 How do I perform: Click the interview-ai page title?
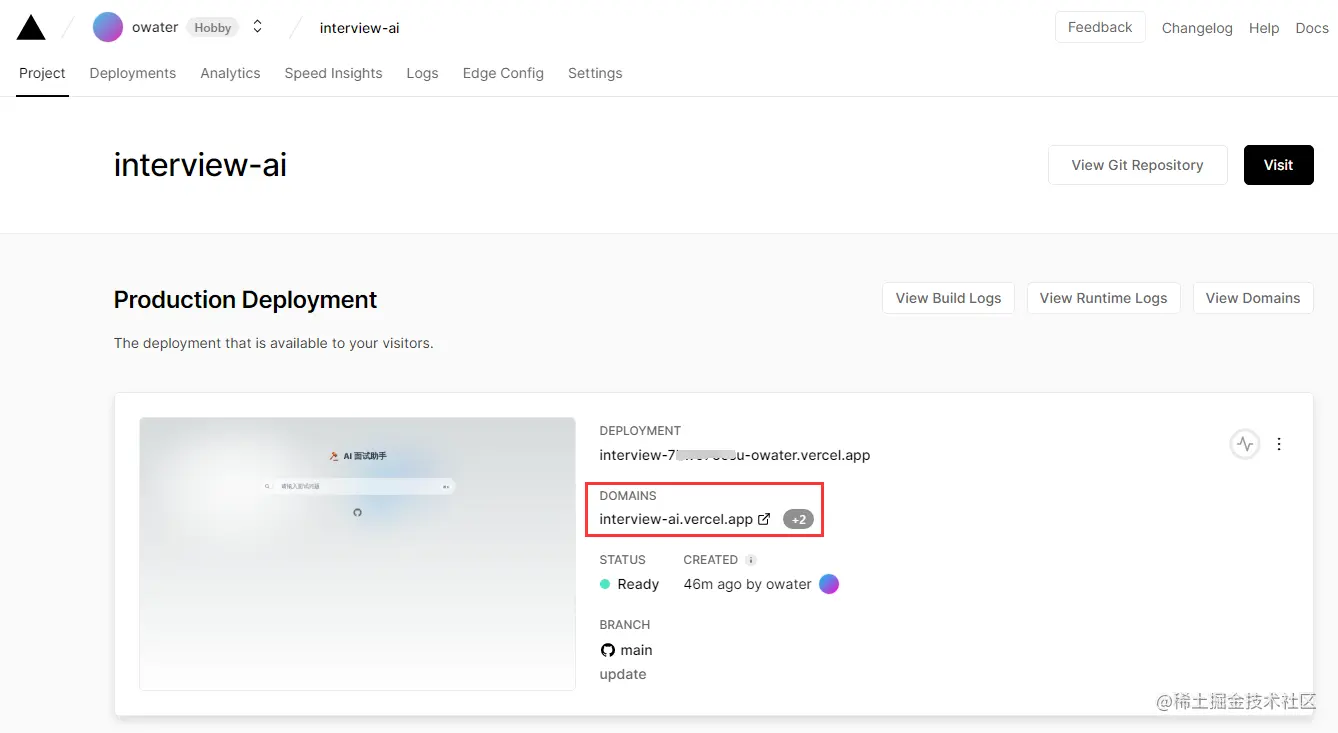pyautogui.click(x=200, y=165)
